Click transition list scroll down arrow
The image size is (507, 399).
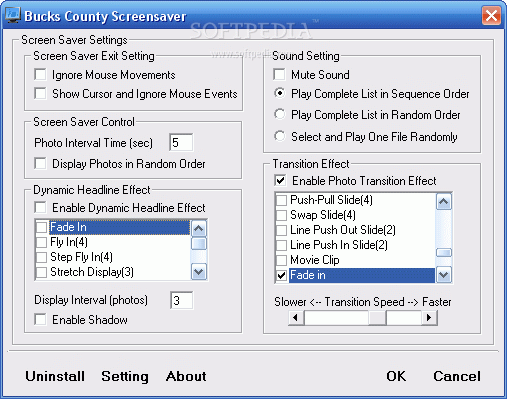[x=444, y=275]
